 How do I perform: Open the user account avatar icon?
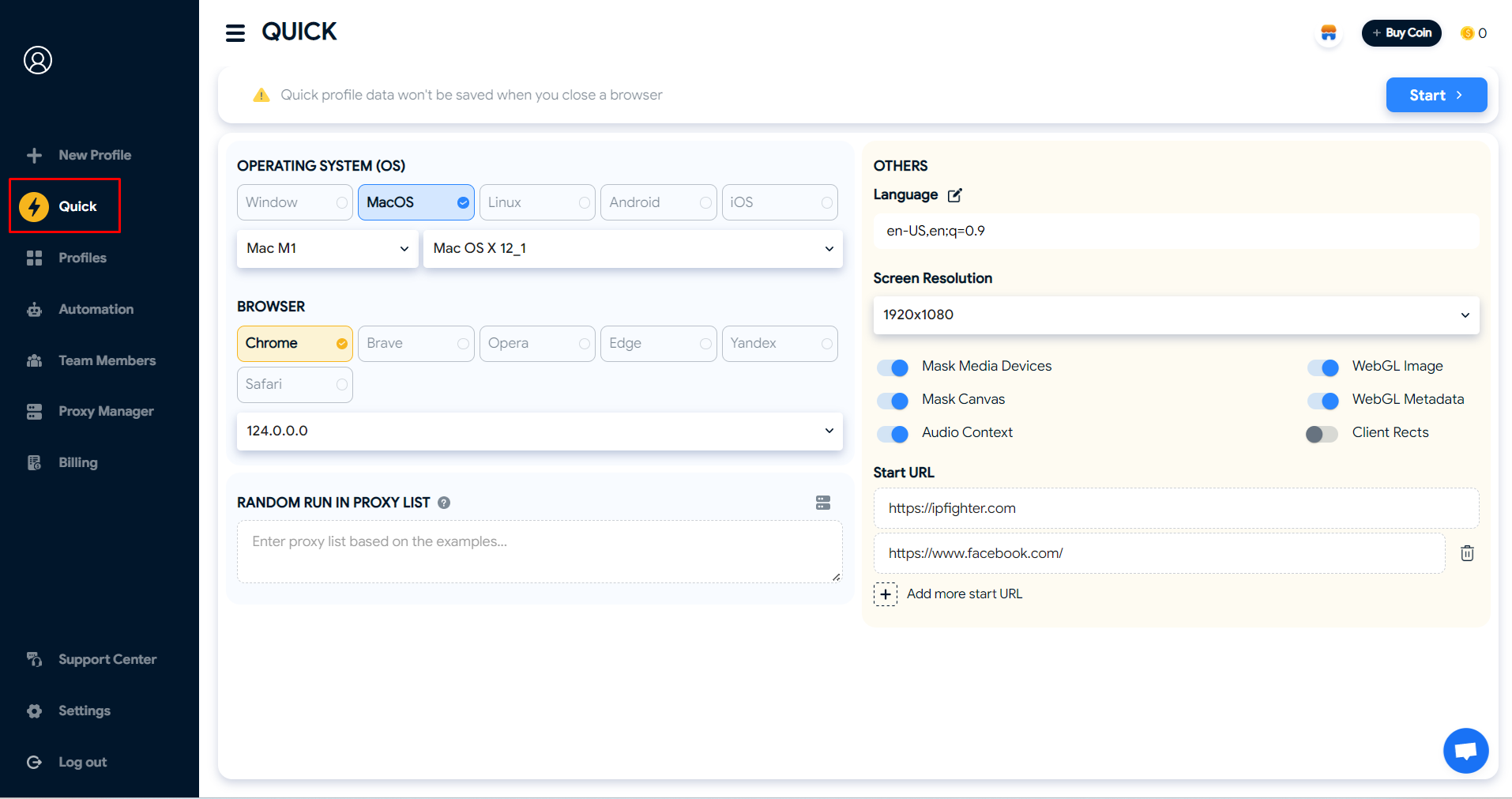38,60
